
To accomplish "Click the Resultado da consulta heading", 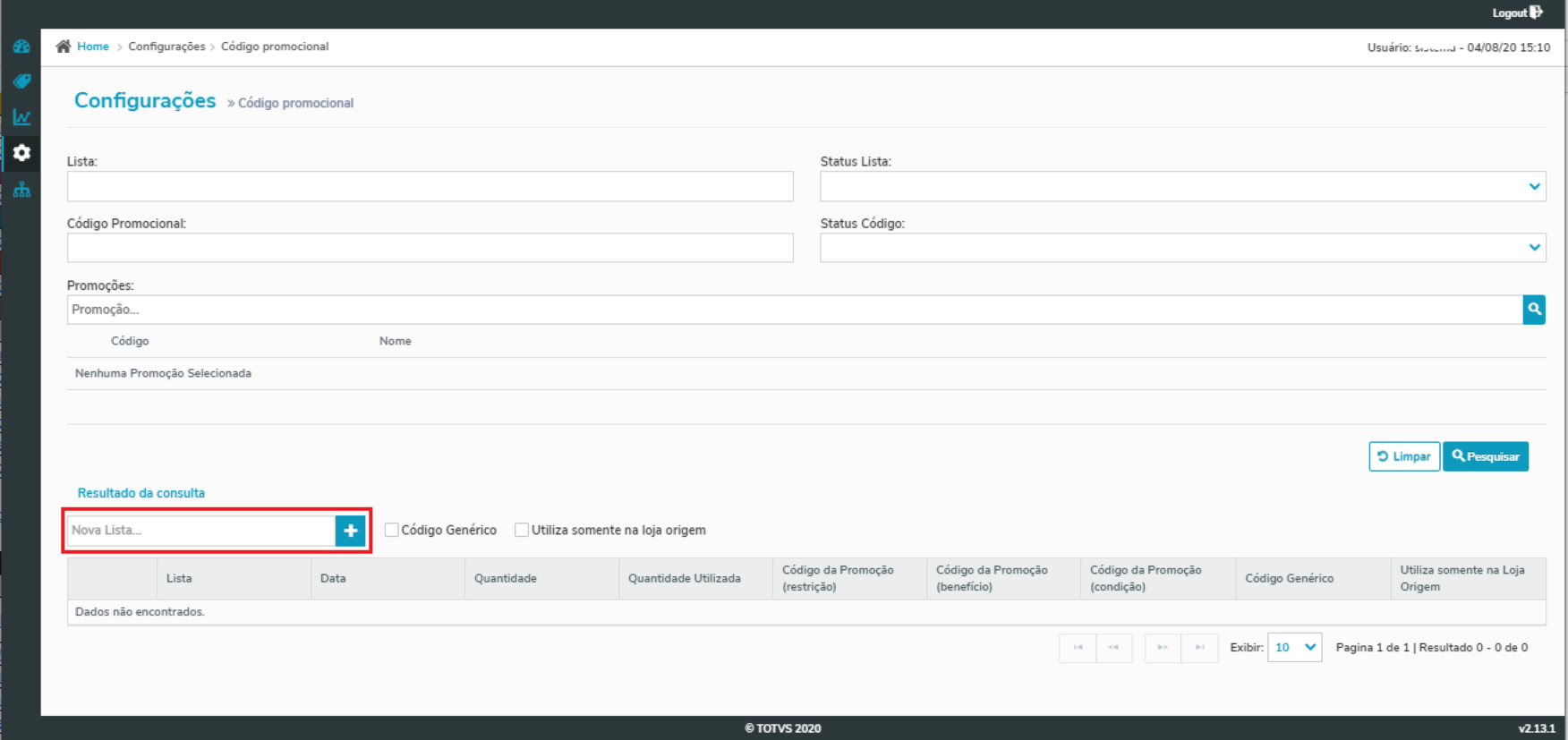I will tap(141, 493).
